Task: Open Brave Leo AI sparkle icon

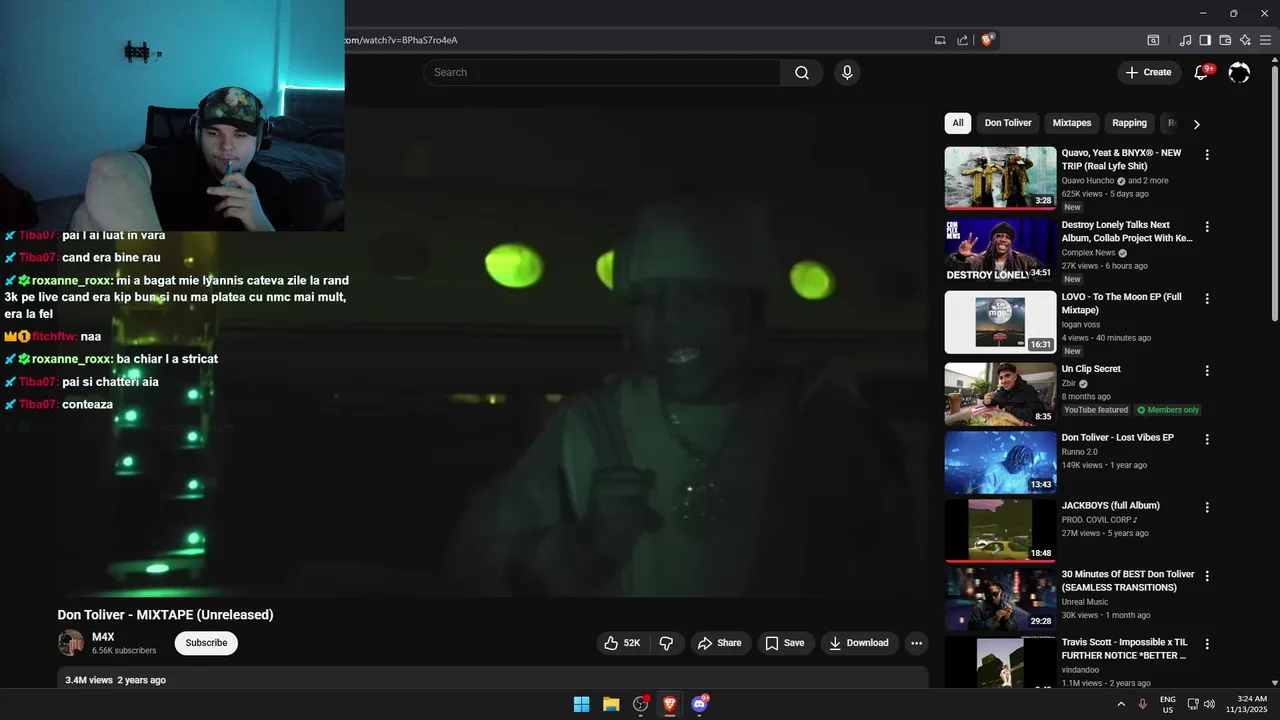Action: 1245,40
